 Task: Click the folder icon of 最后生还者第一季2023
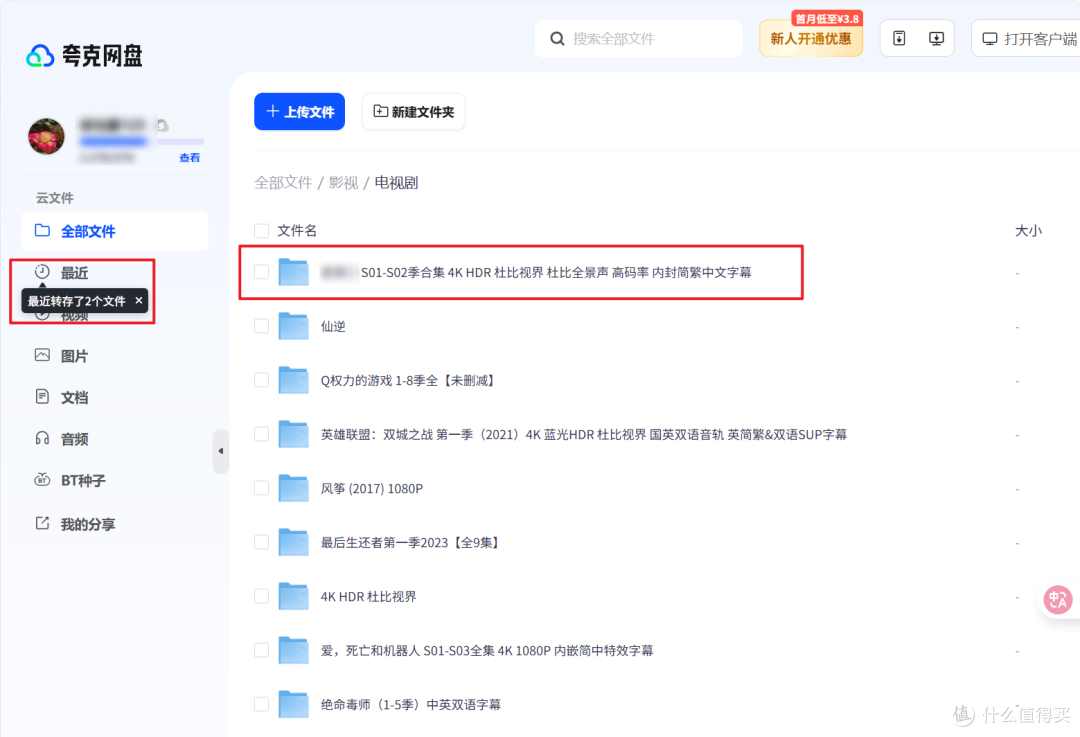(x=293, y=541)
